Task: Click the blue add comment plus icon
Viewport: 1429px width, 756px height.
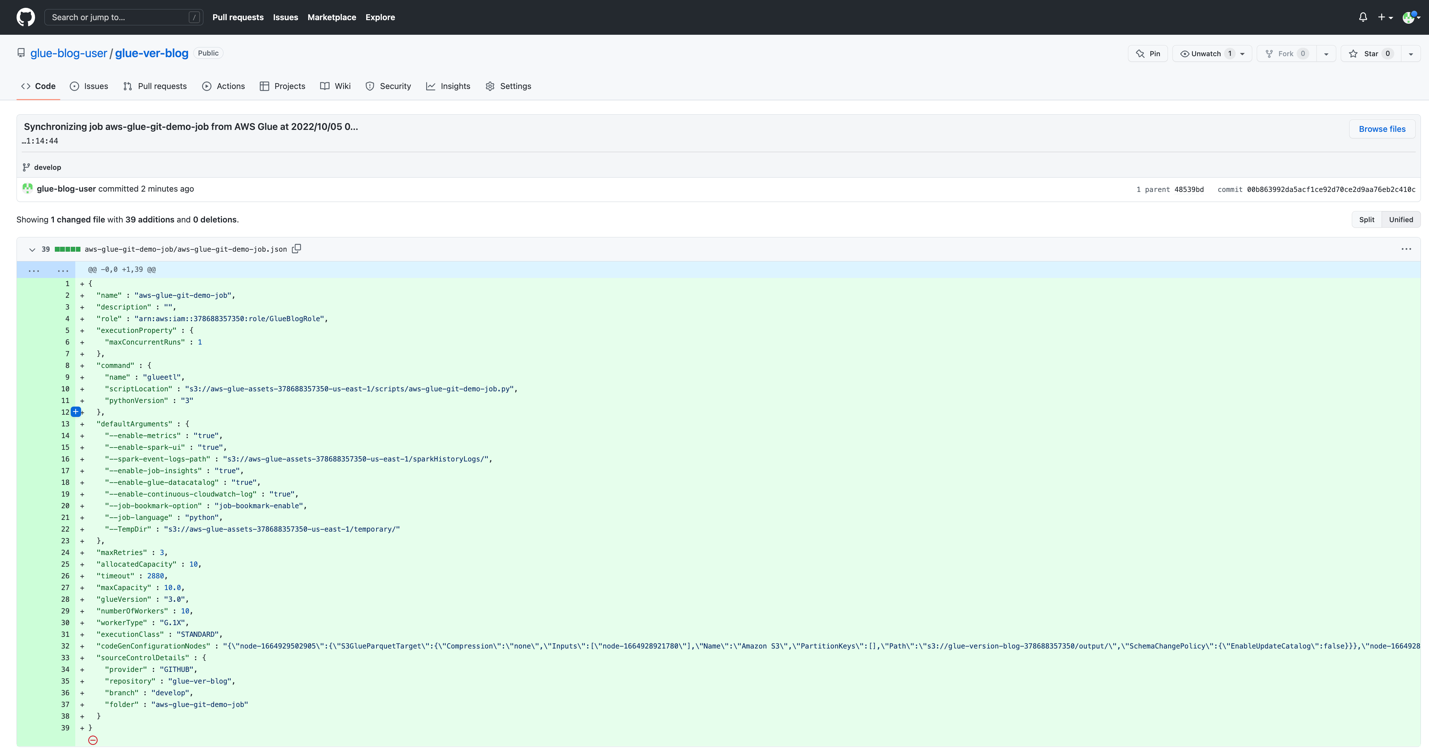Action: click(x=76, y=412)
